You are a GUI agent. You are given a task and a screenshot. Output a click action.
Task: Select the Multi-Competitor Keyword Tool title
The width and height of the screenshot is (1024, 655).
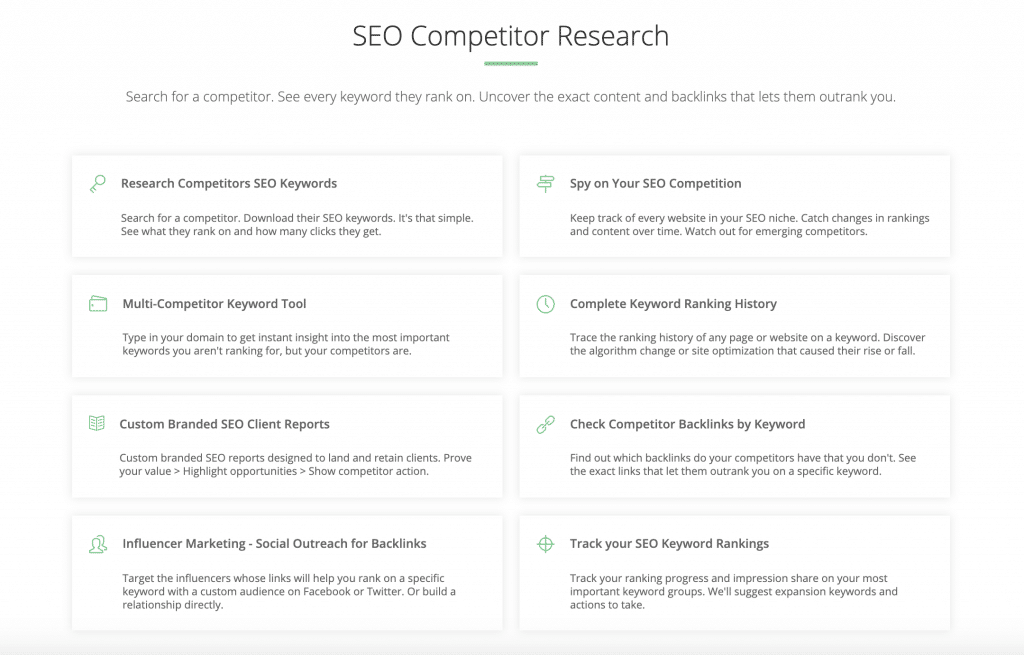[214, 304]
